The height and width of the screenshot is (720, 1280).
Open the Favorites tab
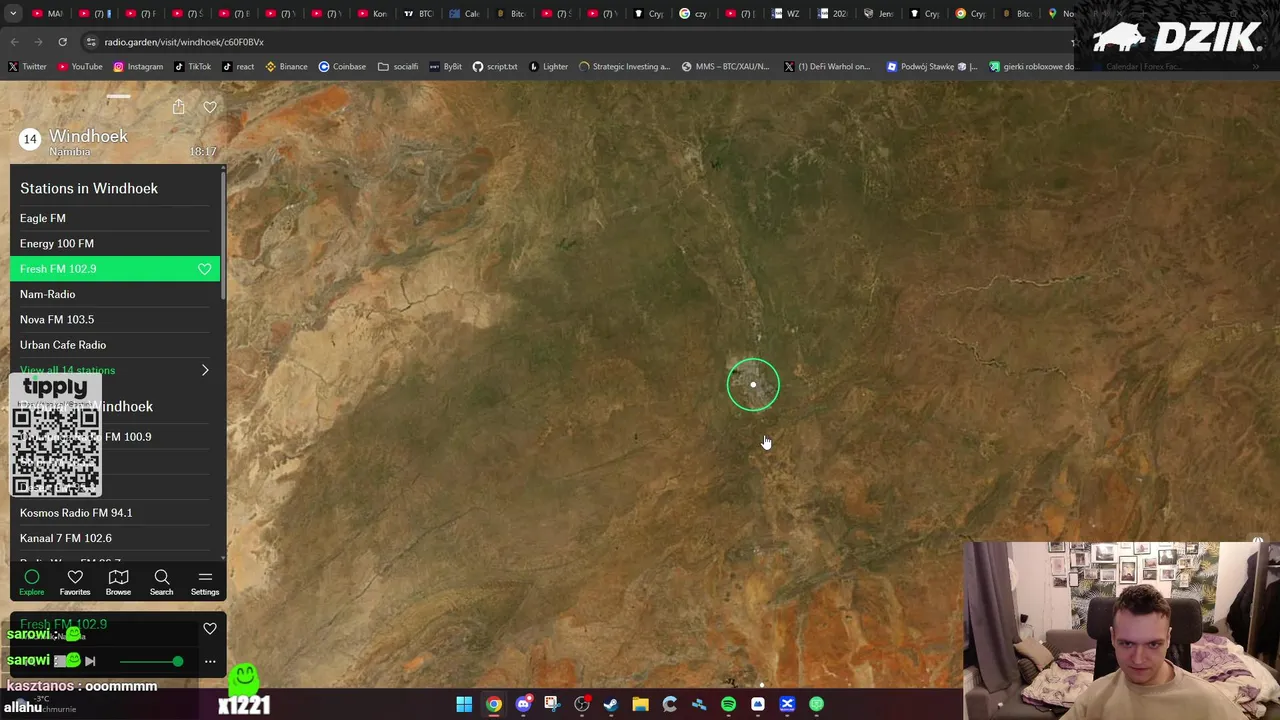[75, 582]
